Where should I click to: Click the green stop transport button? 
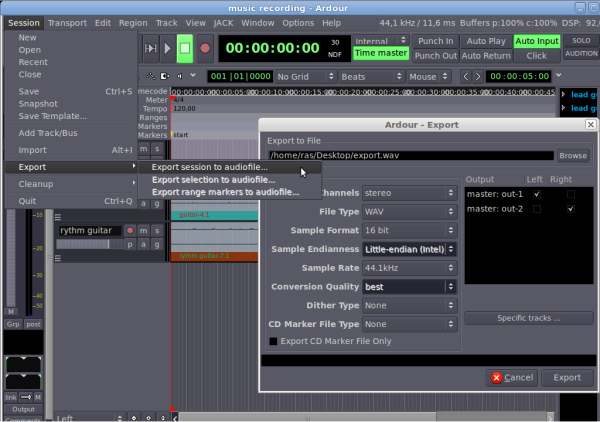(x=185, y=48)
